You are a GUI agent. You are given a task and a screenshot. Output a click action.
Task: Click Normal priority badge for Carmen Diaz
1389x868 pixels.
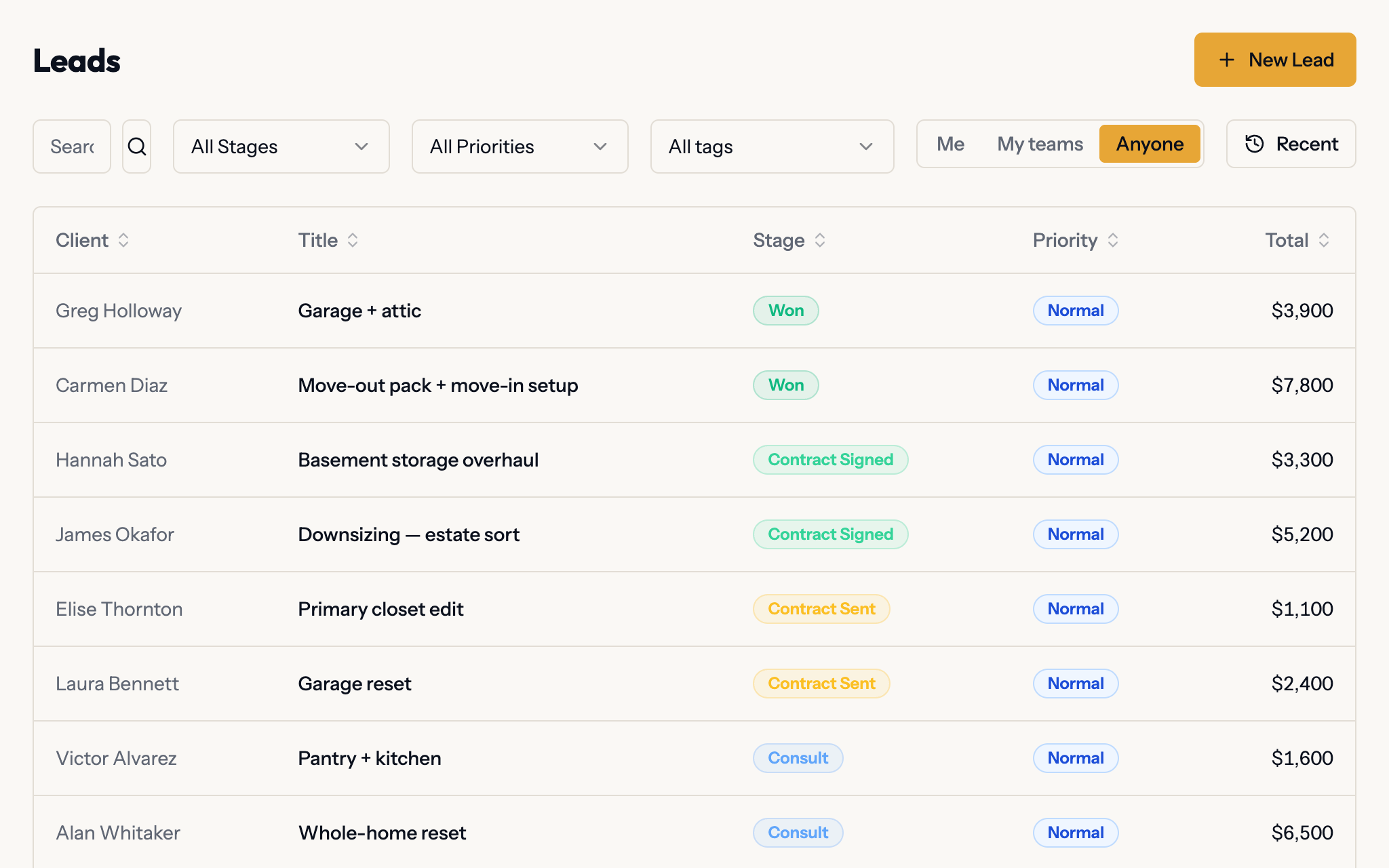point(1076,385)
